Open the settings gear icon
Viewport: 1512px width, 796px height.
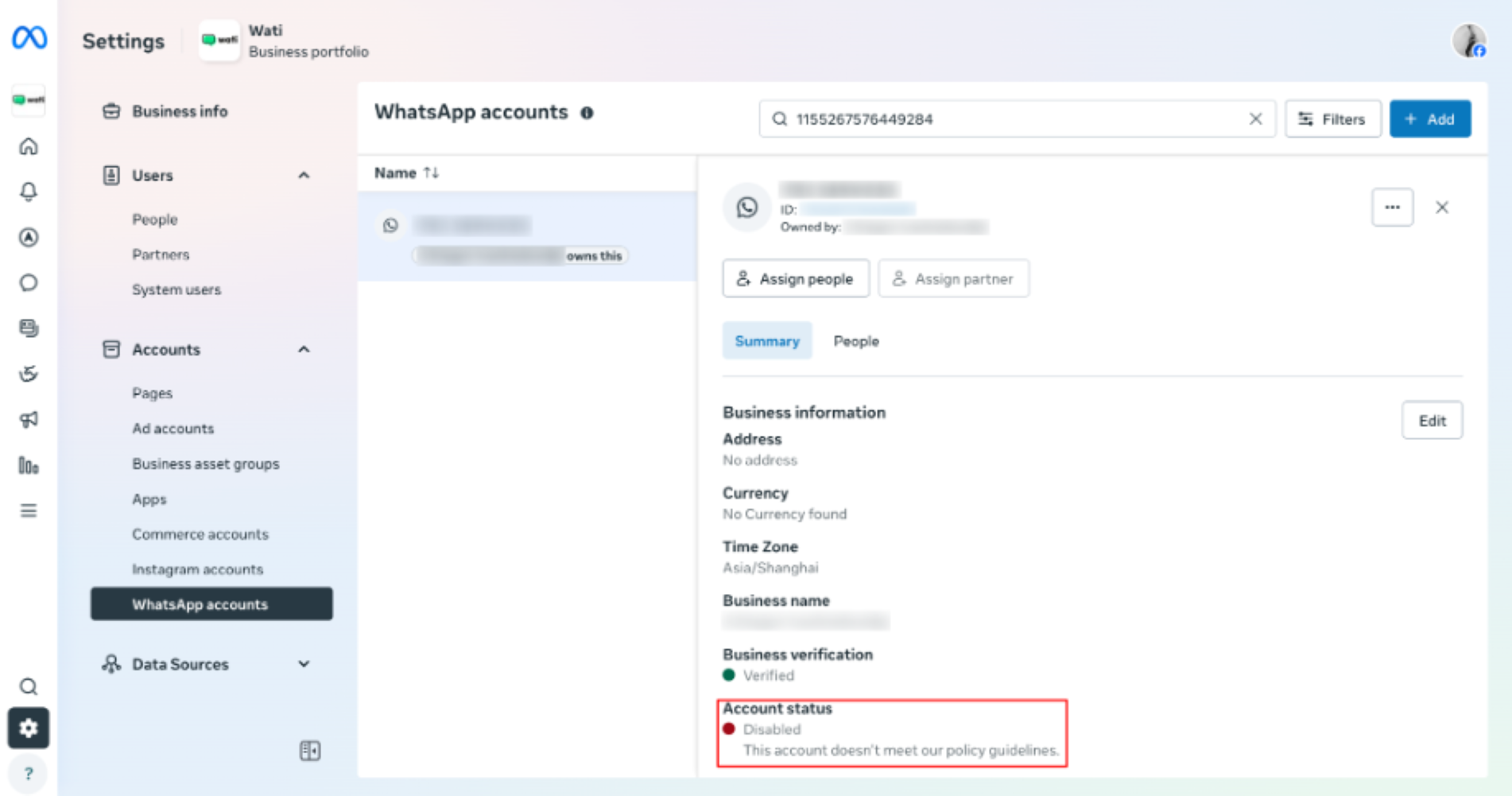coord(29,728)
